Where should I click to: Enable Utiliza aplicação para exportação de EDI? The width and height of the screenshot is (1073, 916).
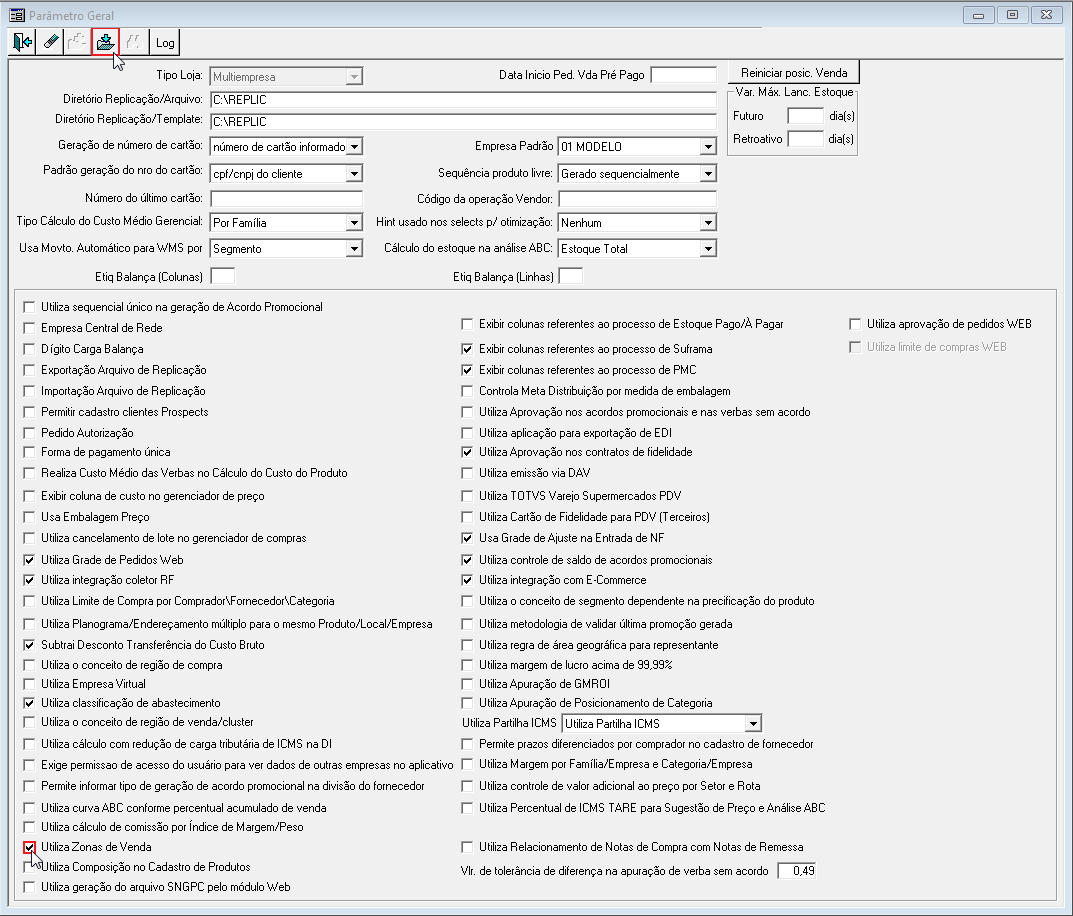pos(467,433)
